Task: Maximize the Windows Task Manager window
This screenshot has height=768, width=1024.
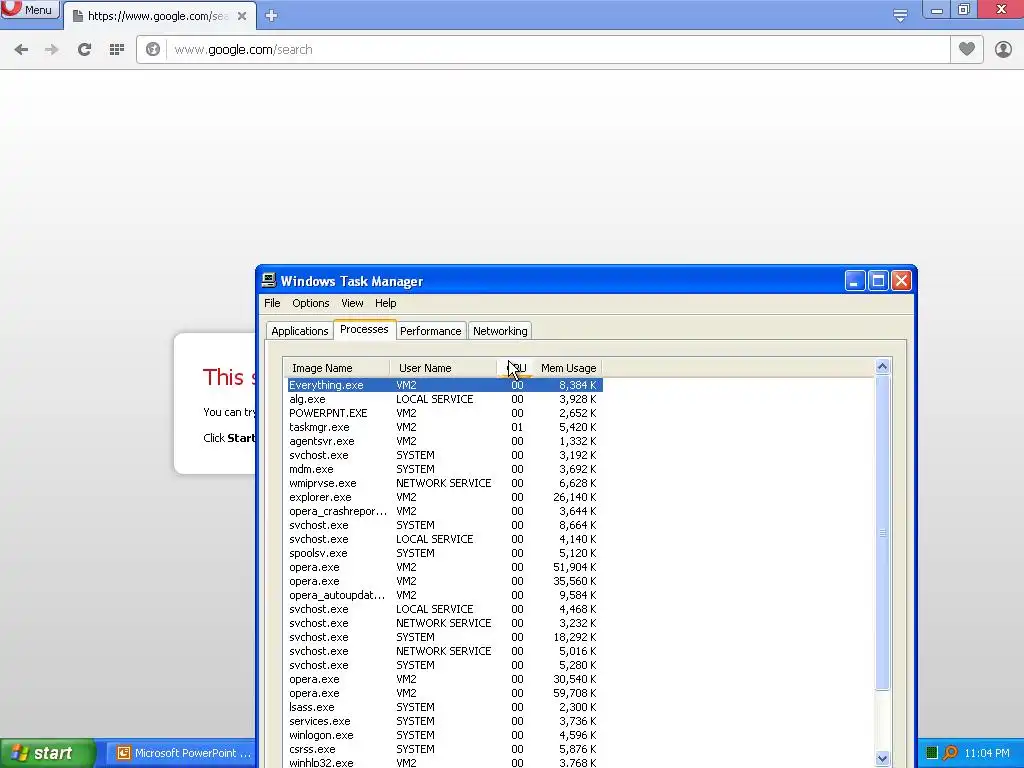Action: pos(878,281)
